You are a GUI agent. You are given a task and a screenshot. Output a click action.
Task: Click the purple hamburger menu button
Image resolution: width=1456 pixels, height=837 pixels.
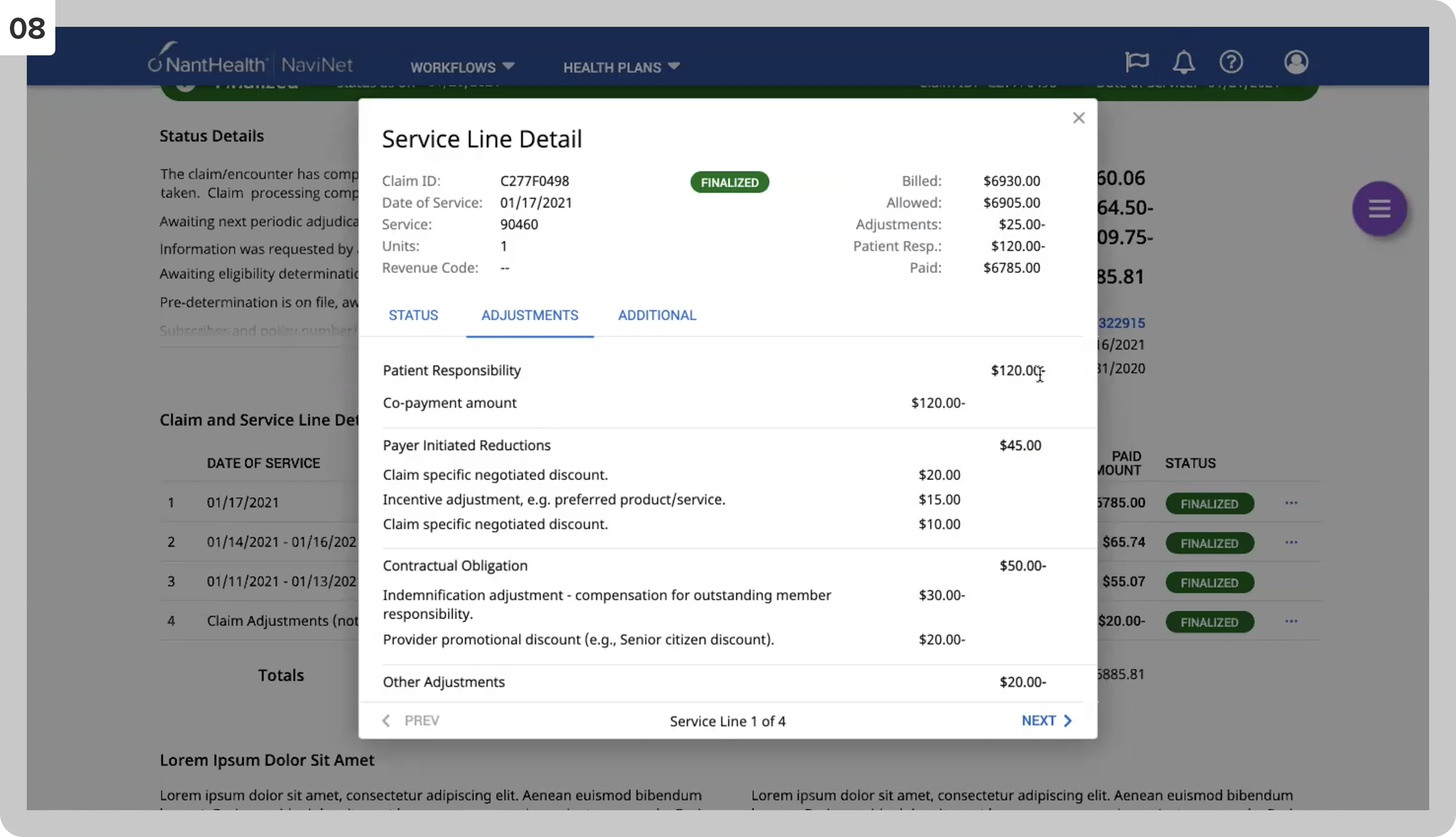(1379, 209)
